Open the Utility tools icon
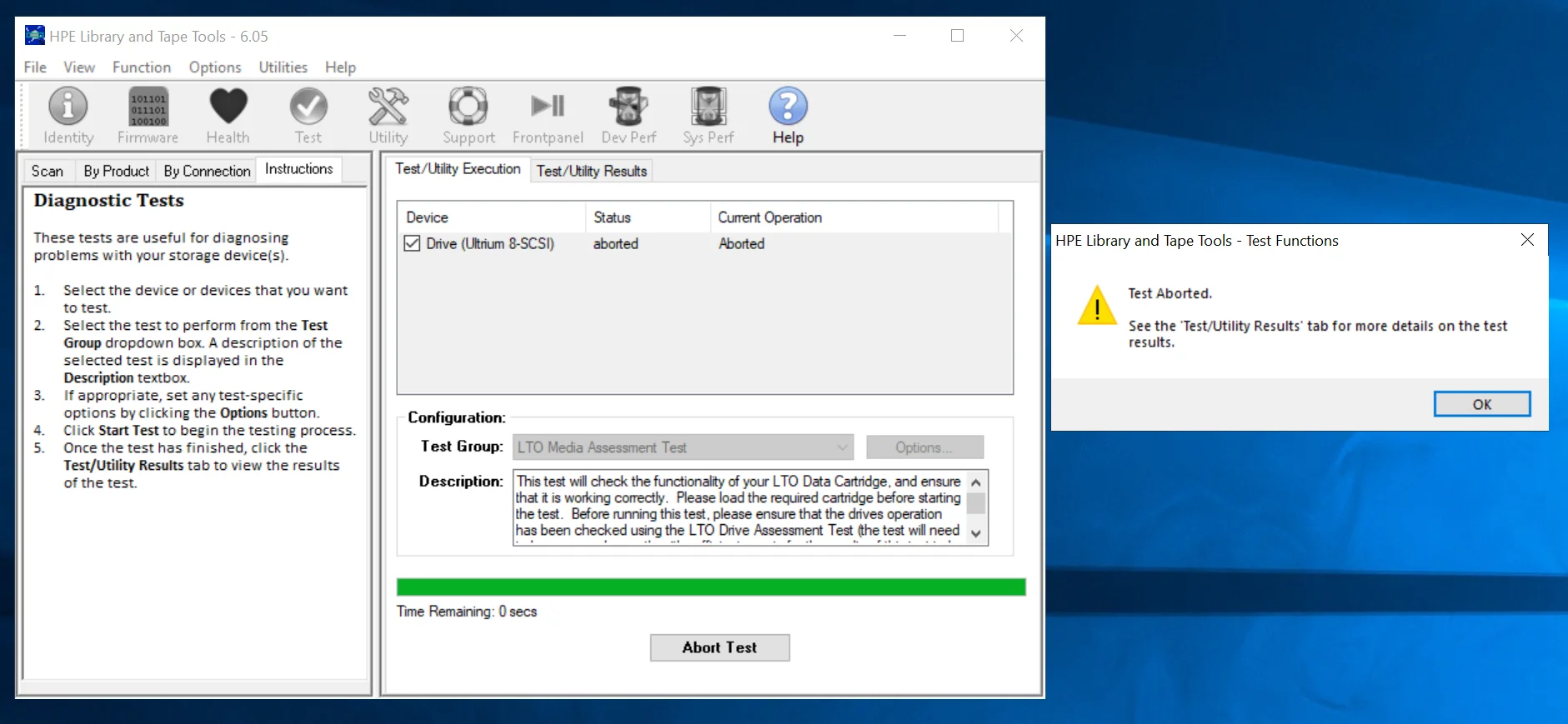 pos(388,116)
